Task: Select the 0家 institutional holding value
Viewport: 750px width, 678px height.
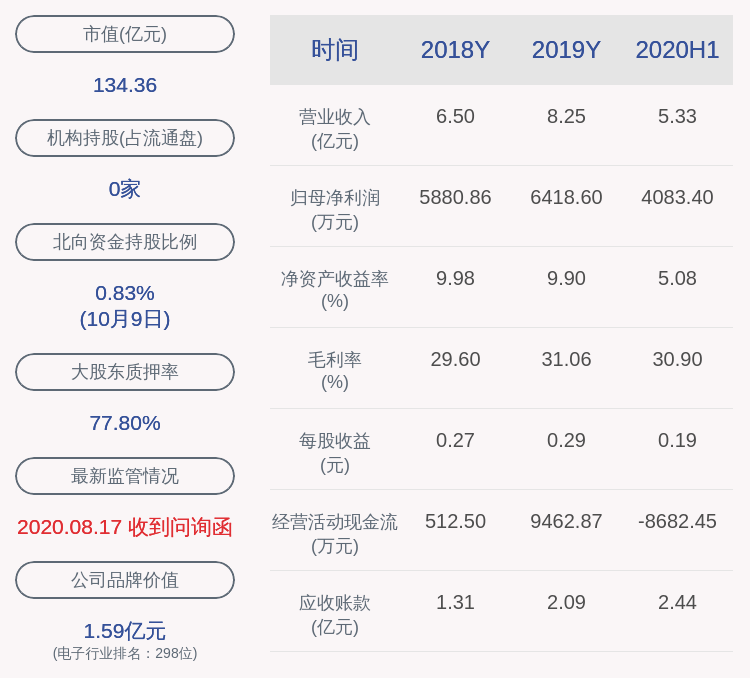Action: pyautogui.click(x=125, y=189)
